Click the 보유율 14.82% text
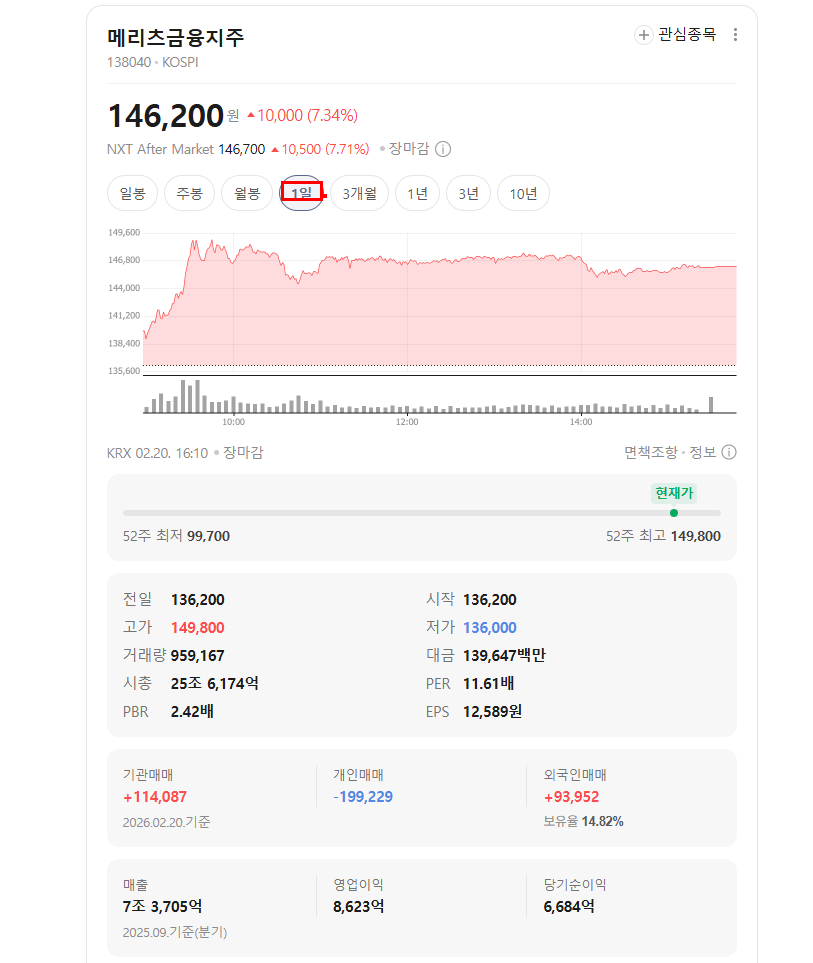The height and width of the screenshot is (963, 813). click(x=583, y=822)
